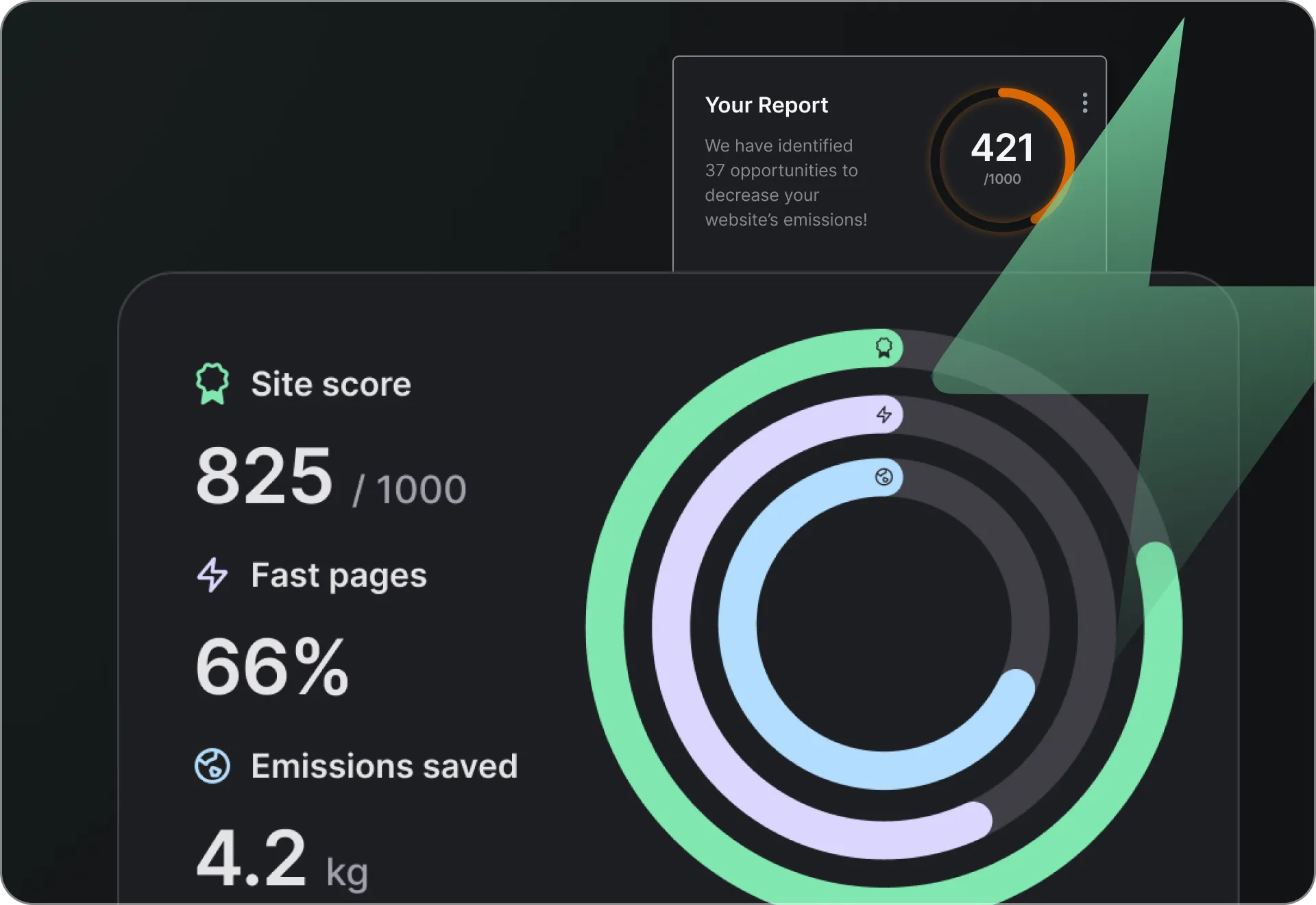Click the Fast pages lightning bolt icon
The height and width of the screenshot is (905, 1316).
212,575
